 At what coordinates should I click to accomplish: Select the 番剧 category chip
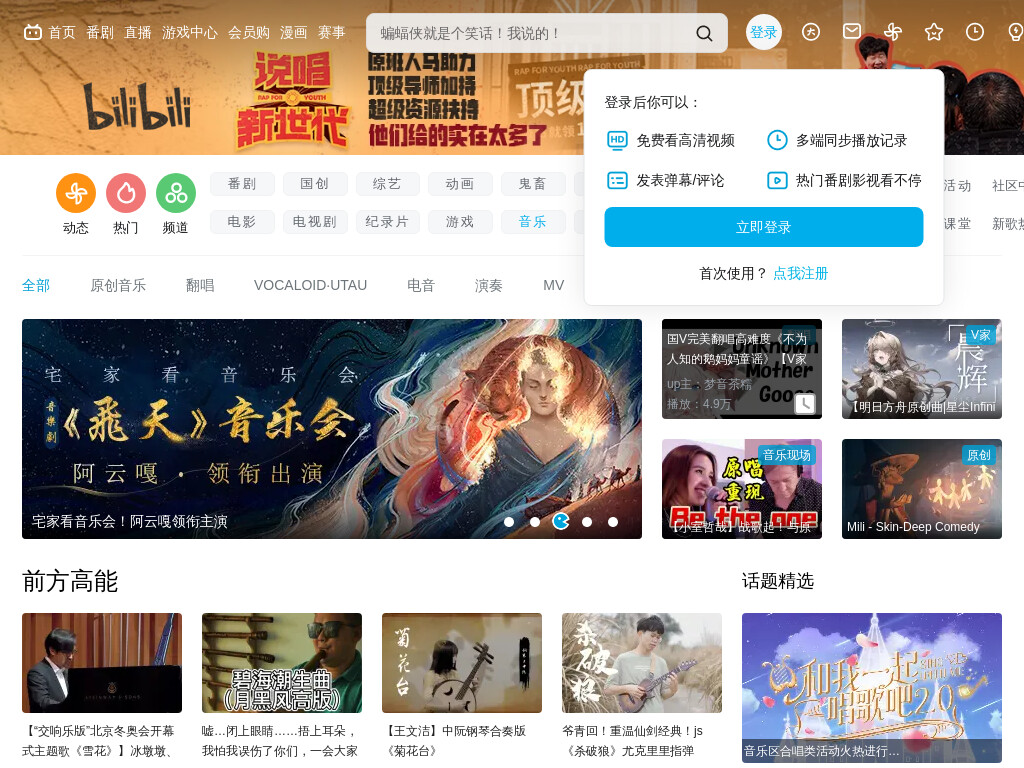[x=242, y=184]
